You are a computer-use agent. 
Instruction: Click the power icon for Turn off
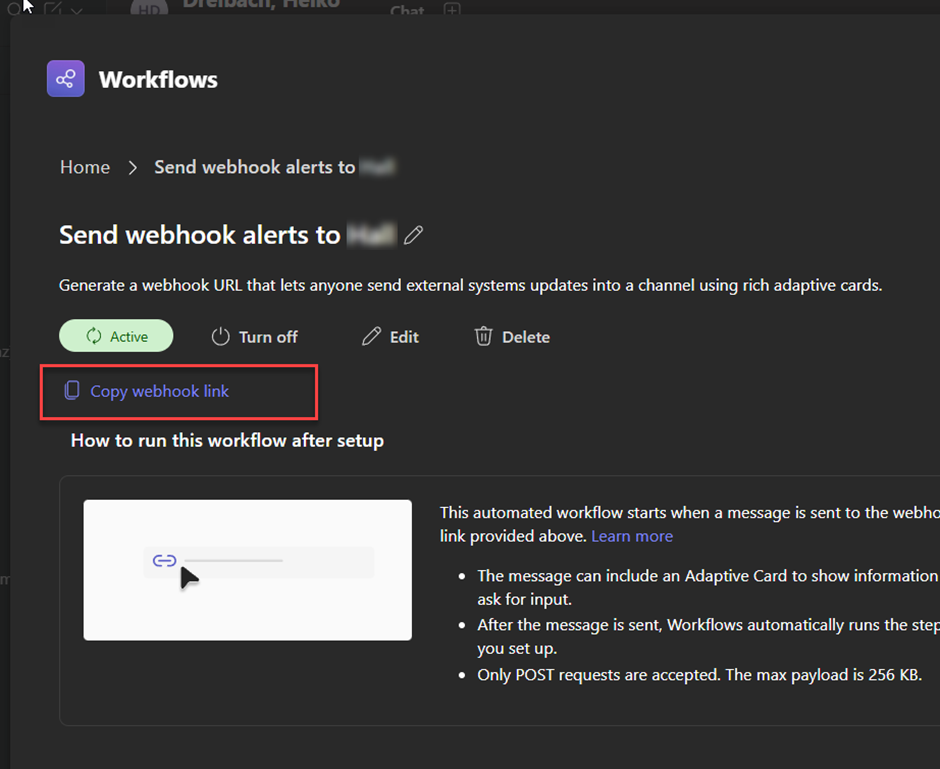click(x=221, y=337)
